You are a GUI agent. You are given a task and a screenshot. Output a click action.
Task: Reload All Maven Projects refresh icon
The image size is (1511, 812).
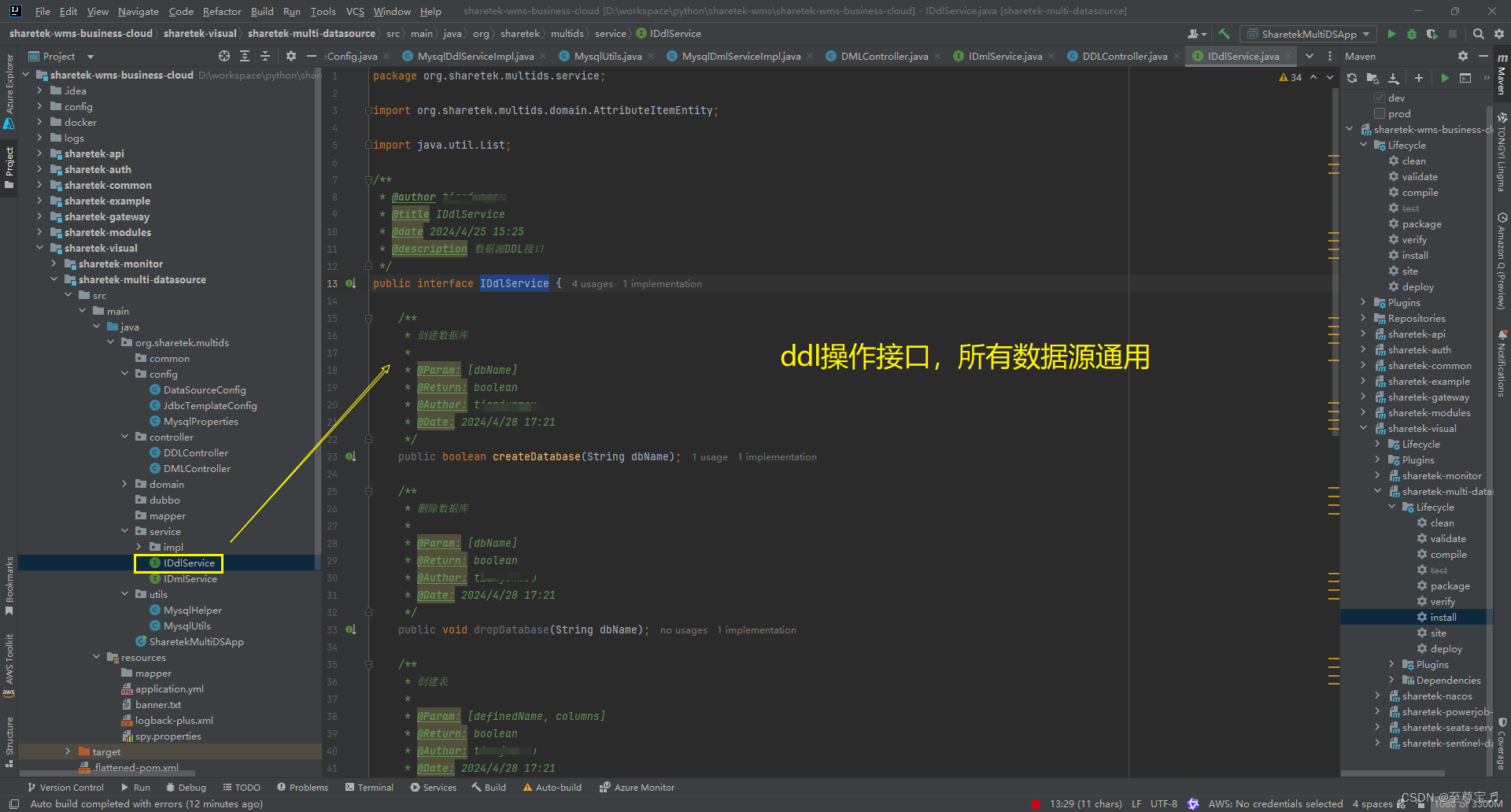pos(1352,78)
